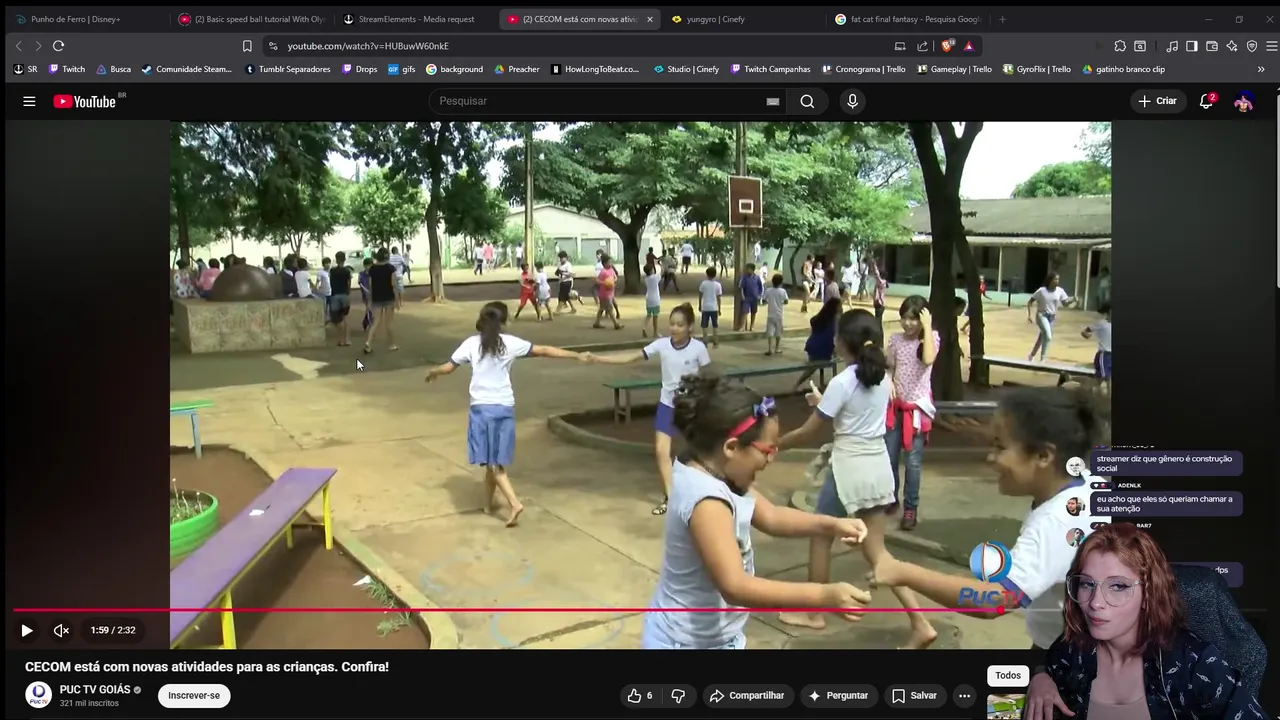Open the playlist music note icon

(1172, 46)
